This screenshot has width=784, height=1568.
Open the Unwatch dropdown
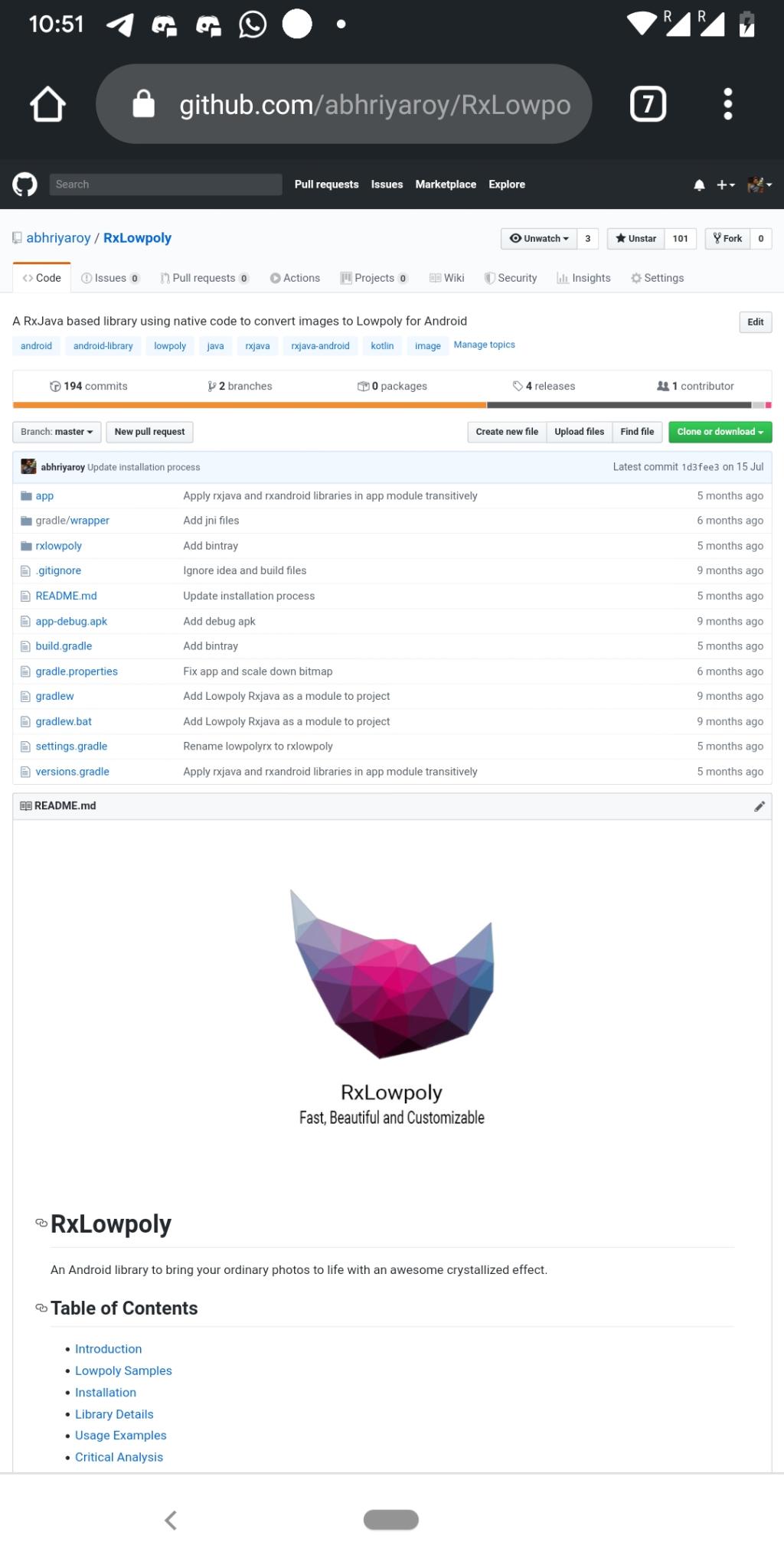coord(539,239)
